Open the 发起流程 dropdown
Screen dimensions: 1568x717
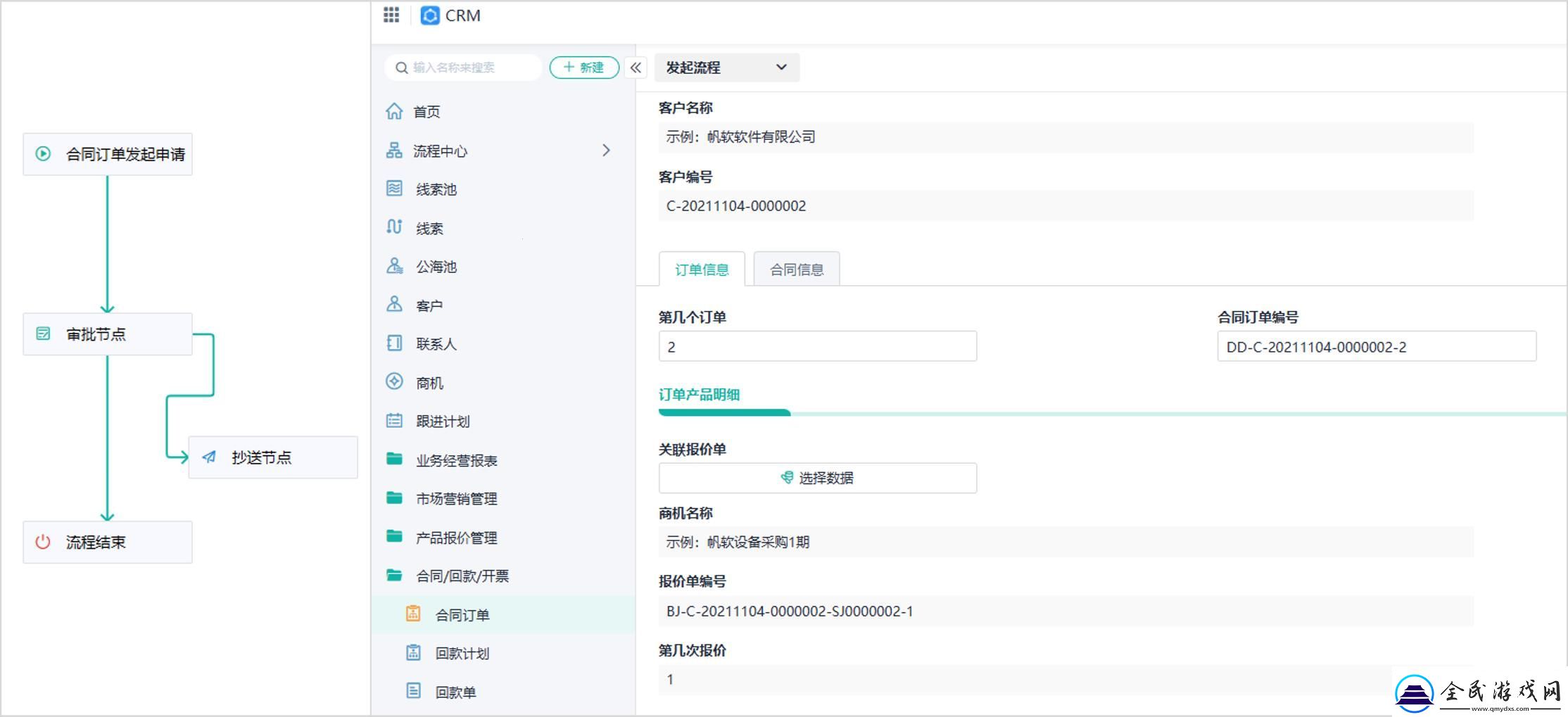727,68
